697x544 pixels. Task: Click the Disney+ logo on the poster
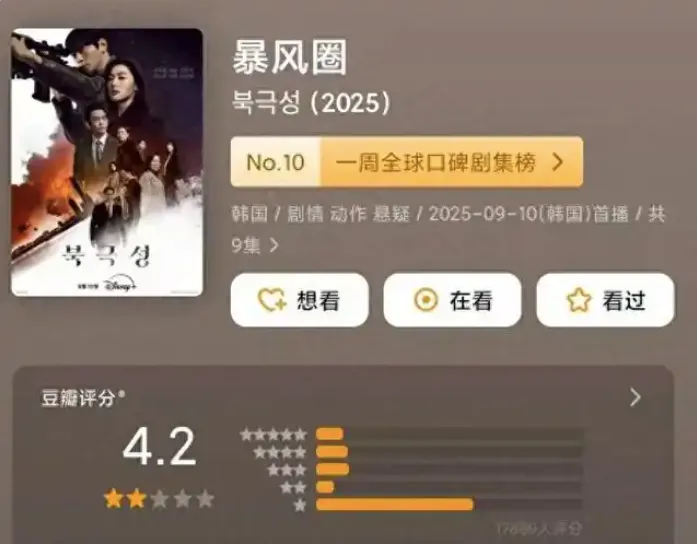pos(120,285)
